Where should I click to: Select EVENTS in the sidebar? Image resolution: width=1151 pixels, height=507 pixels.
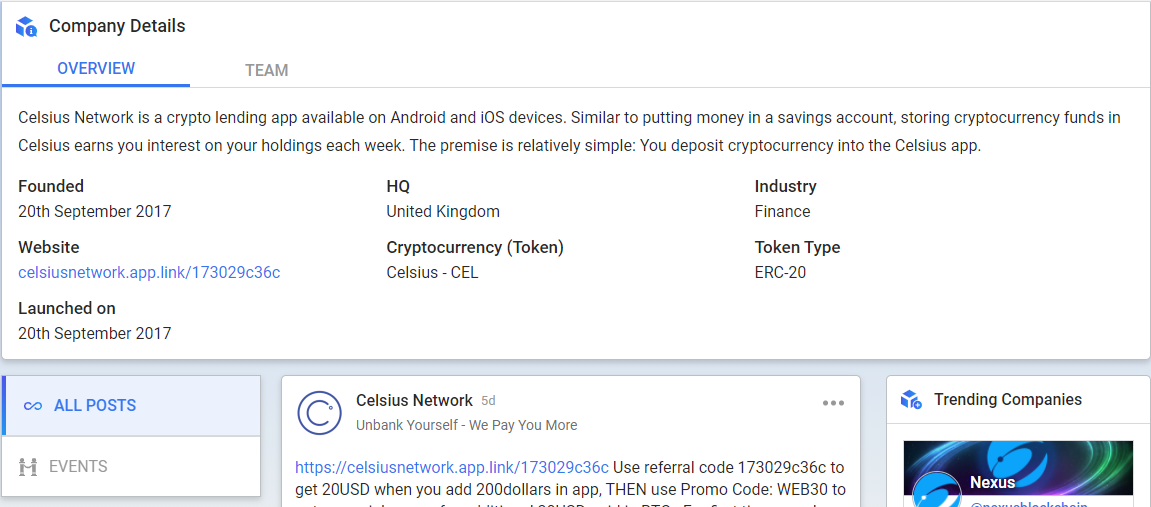tap(132, 466)
